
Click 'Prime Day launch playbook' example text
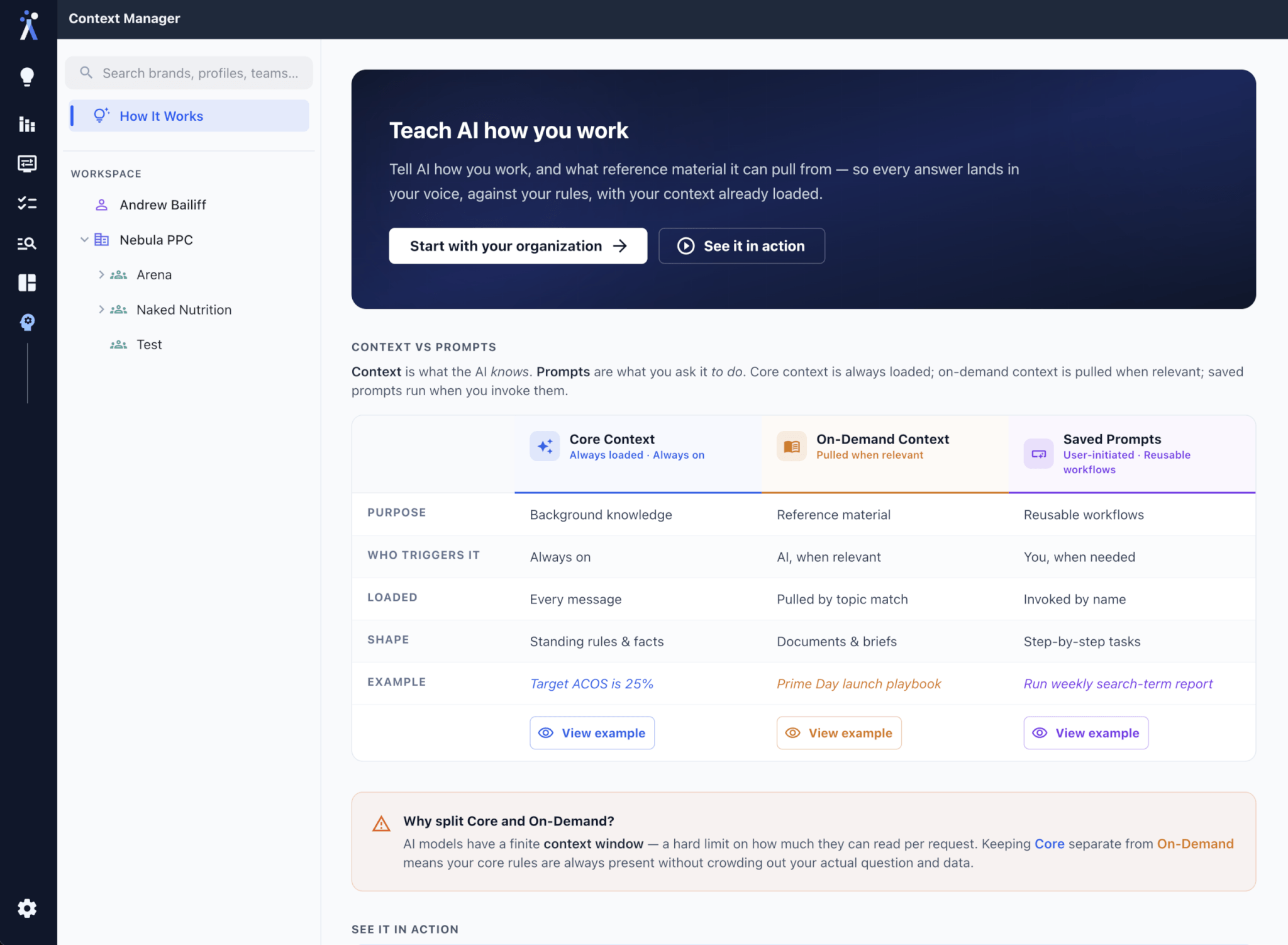click(858, 684)
